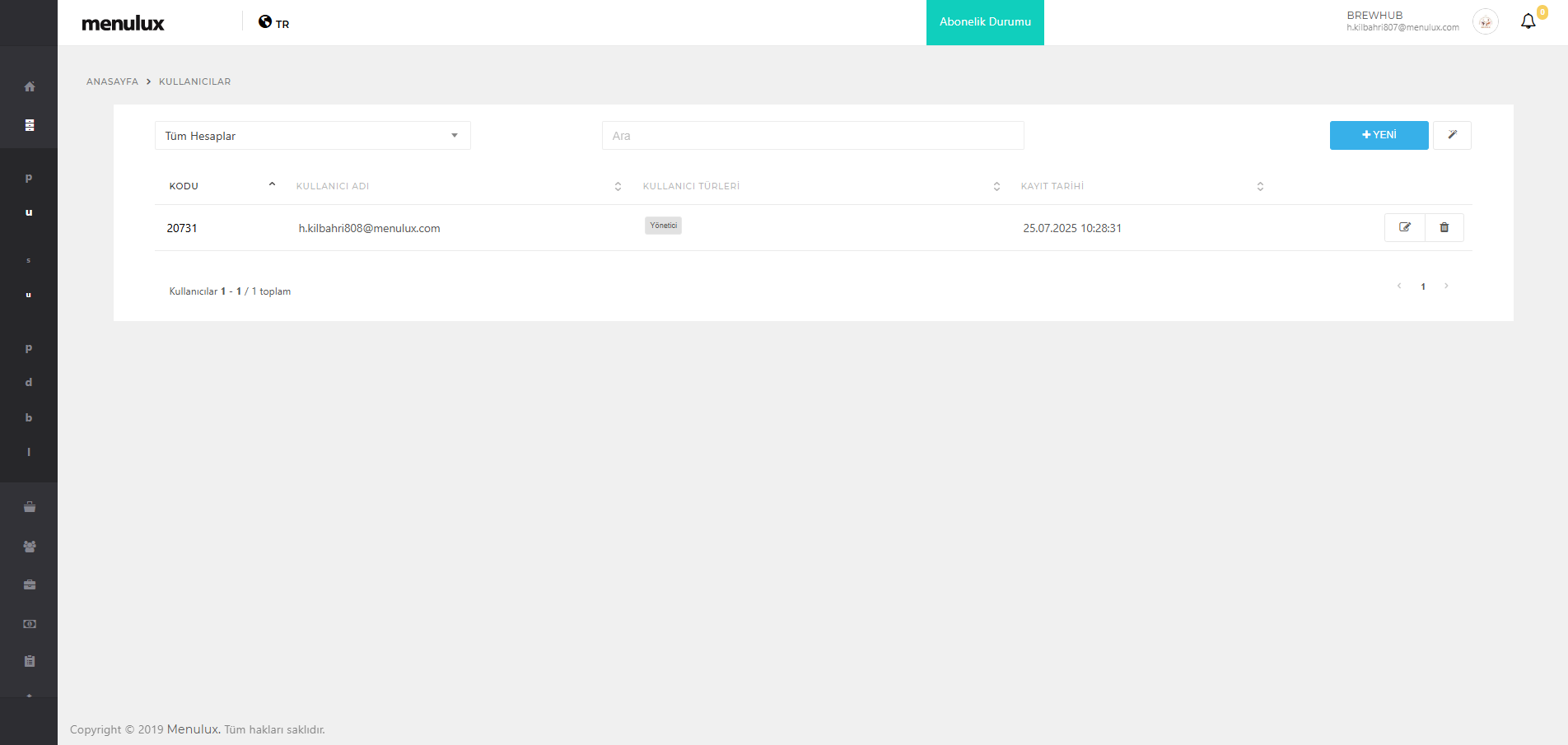The image size is (1568, 745).
Task: Focus the Ara search field
Action: point(812,136)
